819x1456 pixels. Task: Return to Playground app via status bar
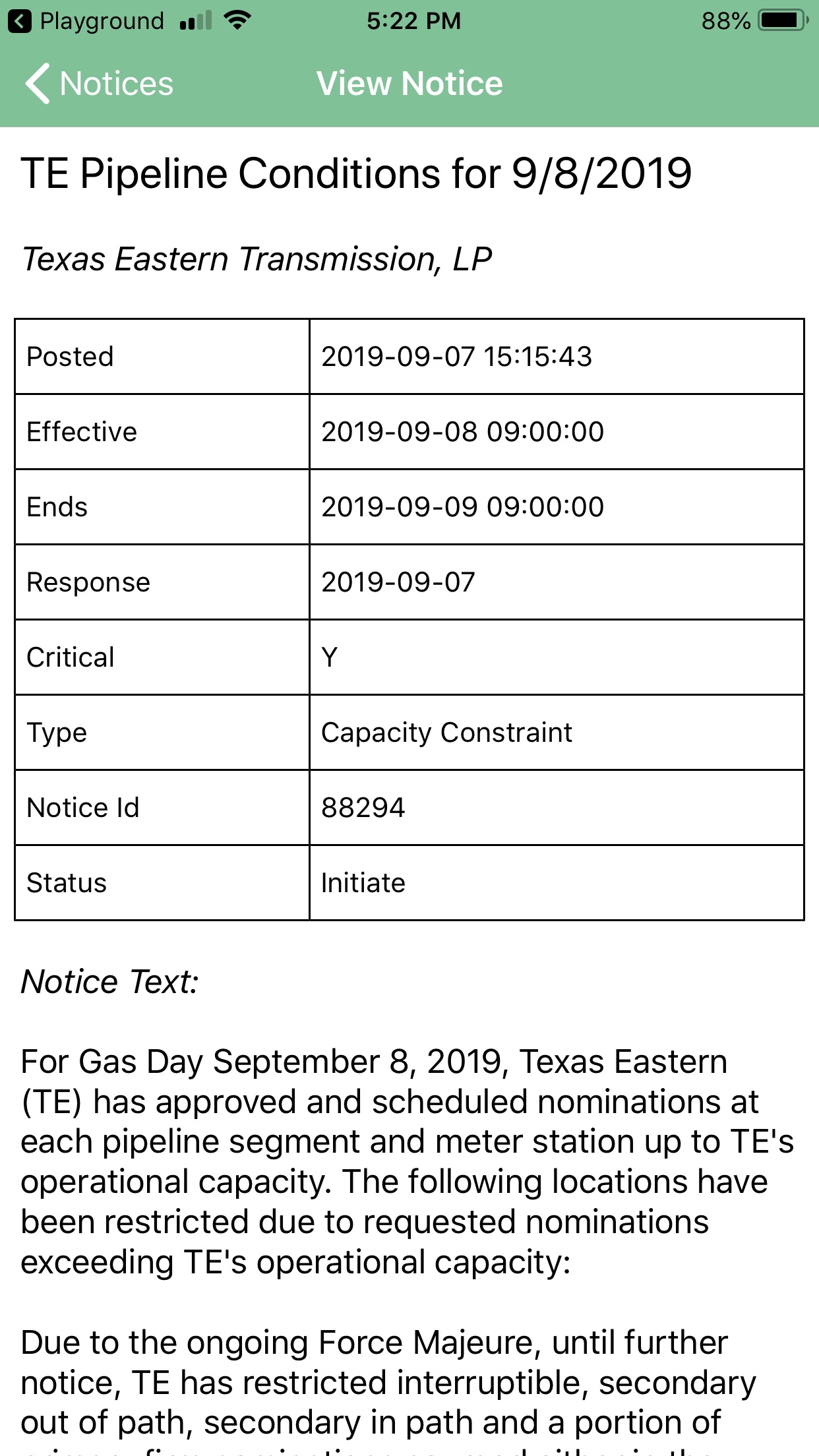coord(102,21)
